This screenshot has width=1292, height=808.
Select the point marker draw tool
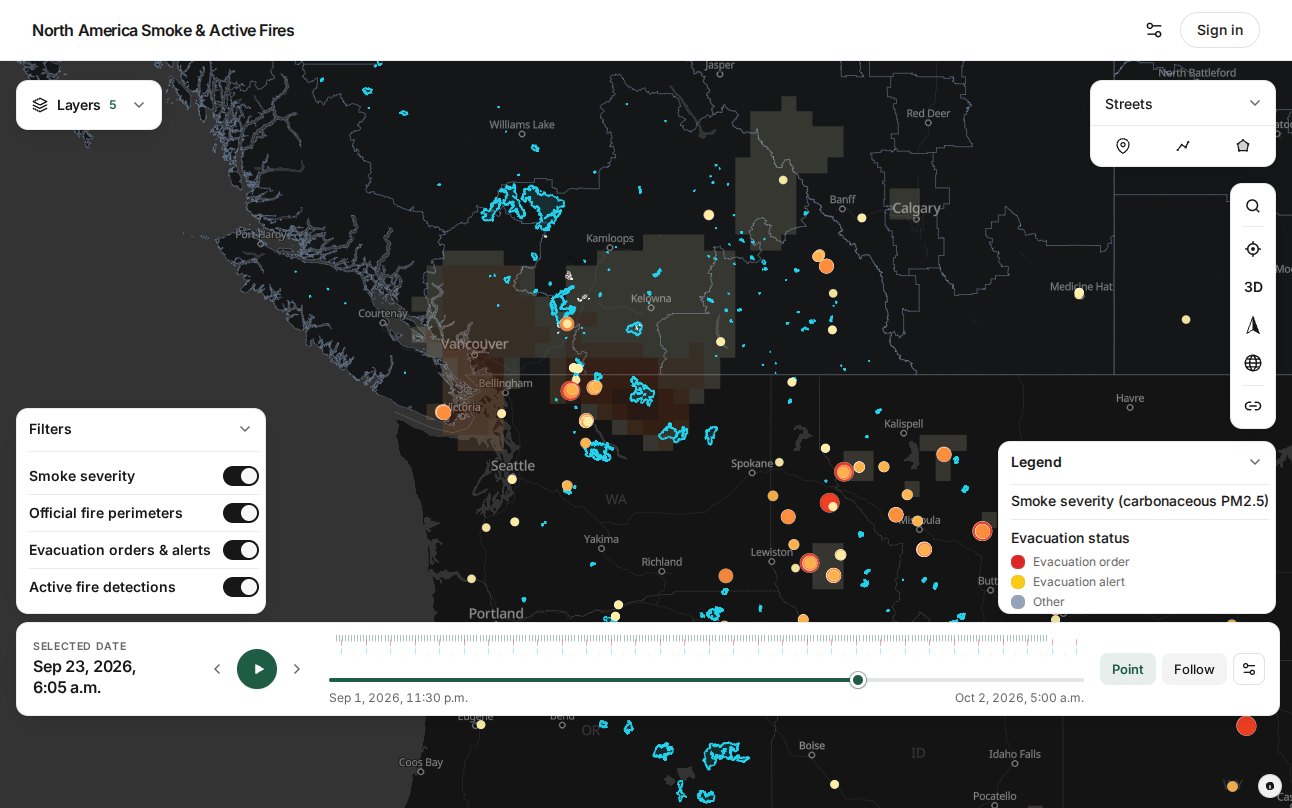pyautogui.click(x=1123, y=146)
